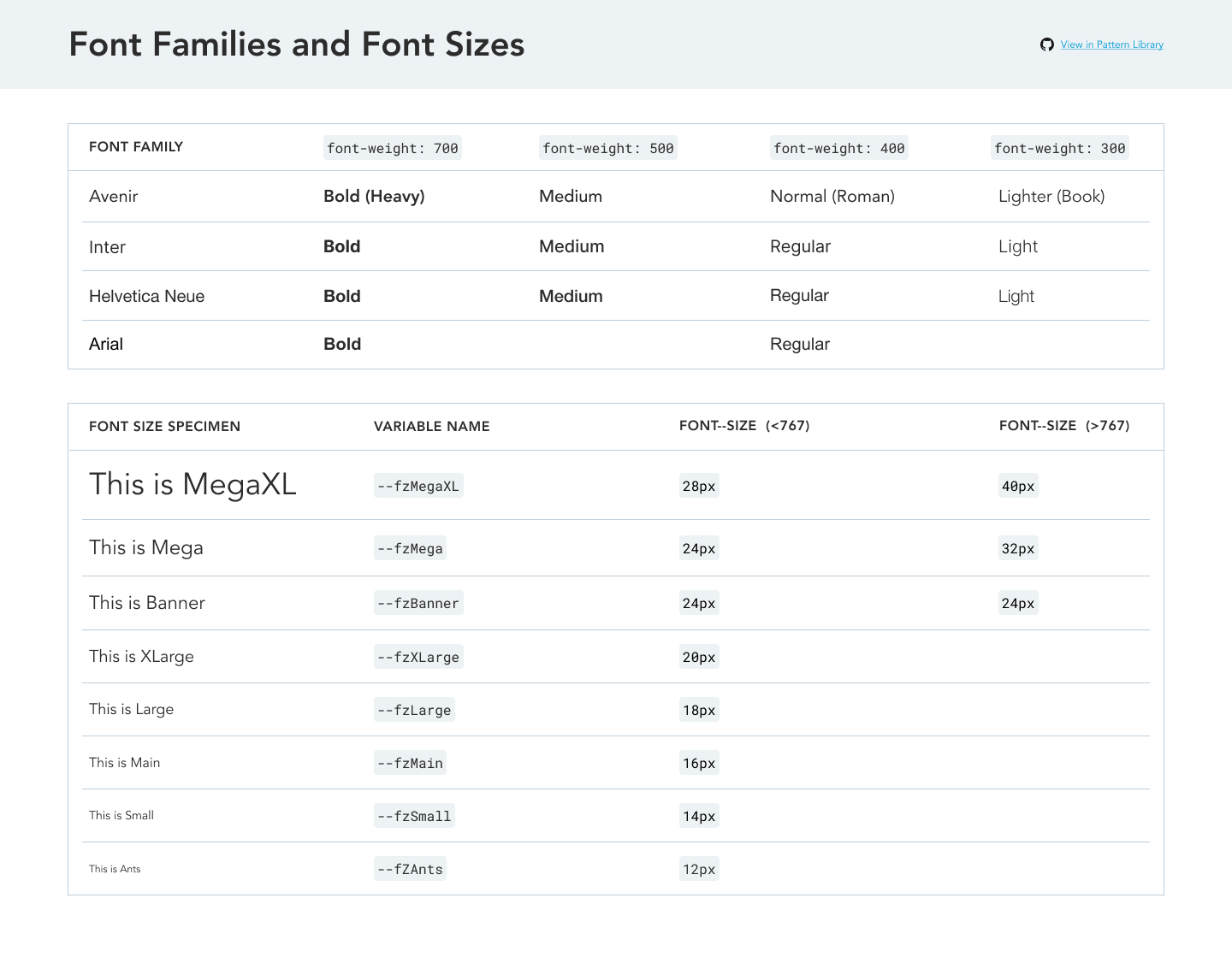This screenshot has width=1232, height=963.
Task: Click the VARIABLE NAME column header
Action: pyautogui.click(x=431, y=427)
